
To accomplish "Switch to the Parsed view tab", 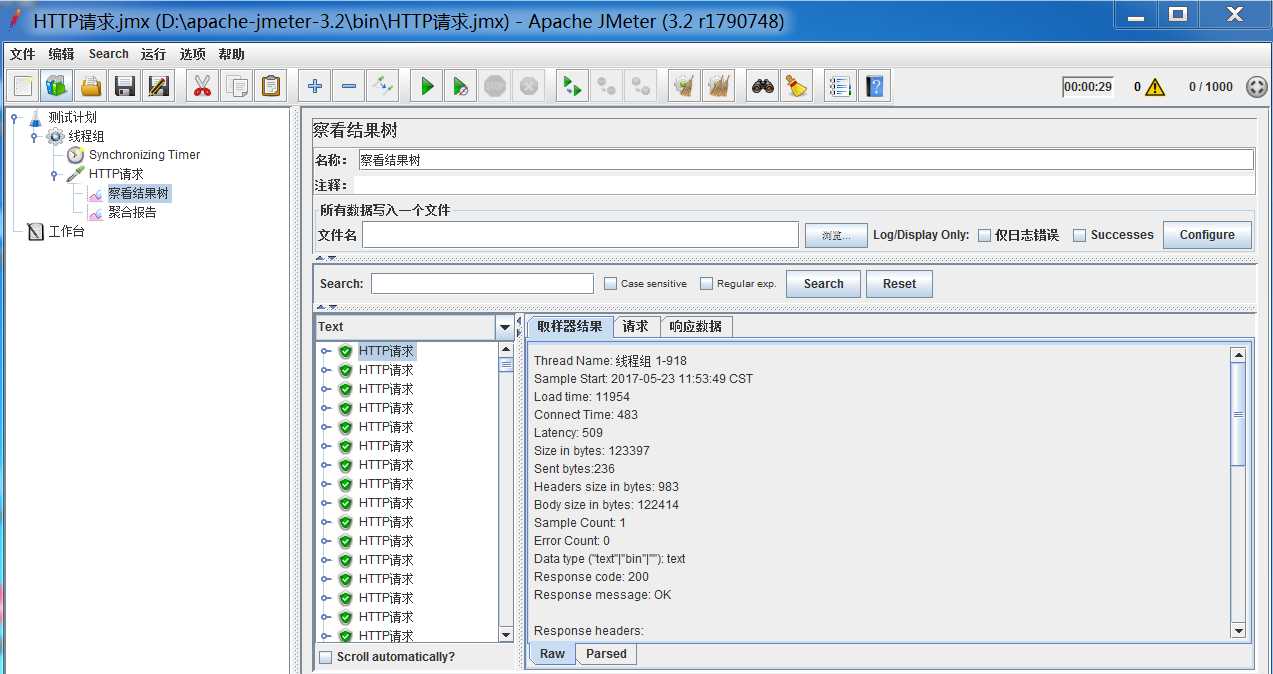I will (607, 654).
